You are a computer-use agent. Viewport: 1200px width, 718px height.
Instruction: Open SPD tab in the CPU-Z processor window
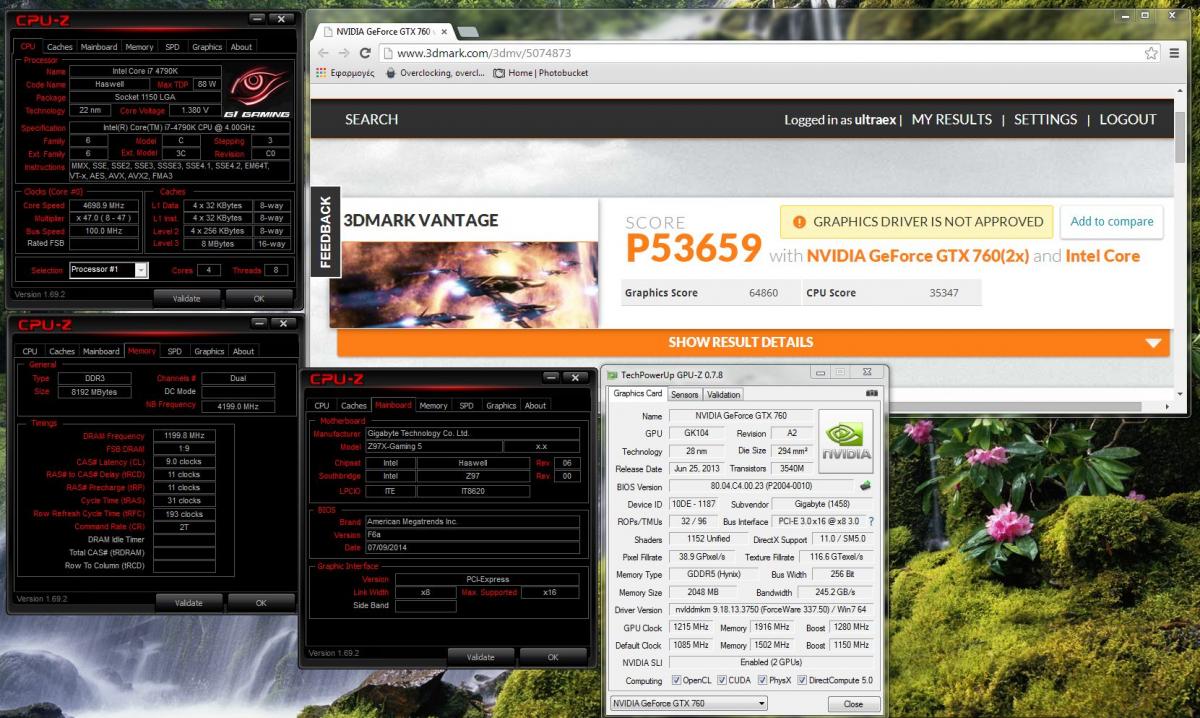click(x=172, y=47)
